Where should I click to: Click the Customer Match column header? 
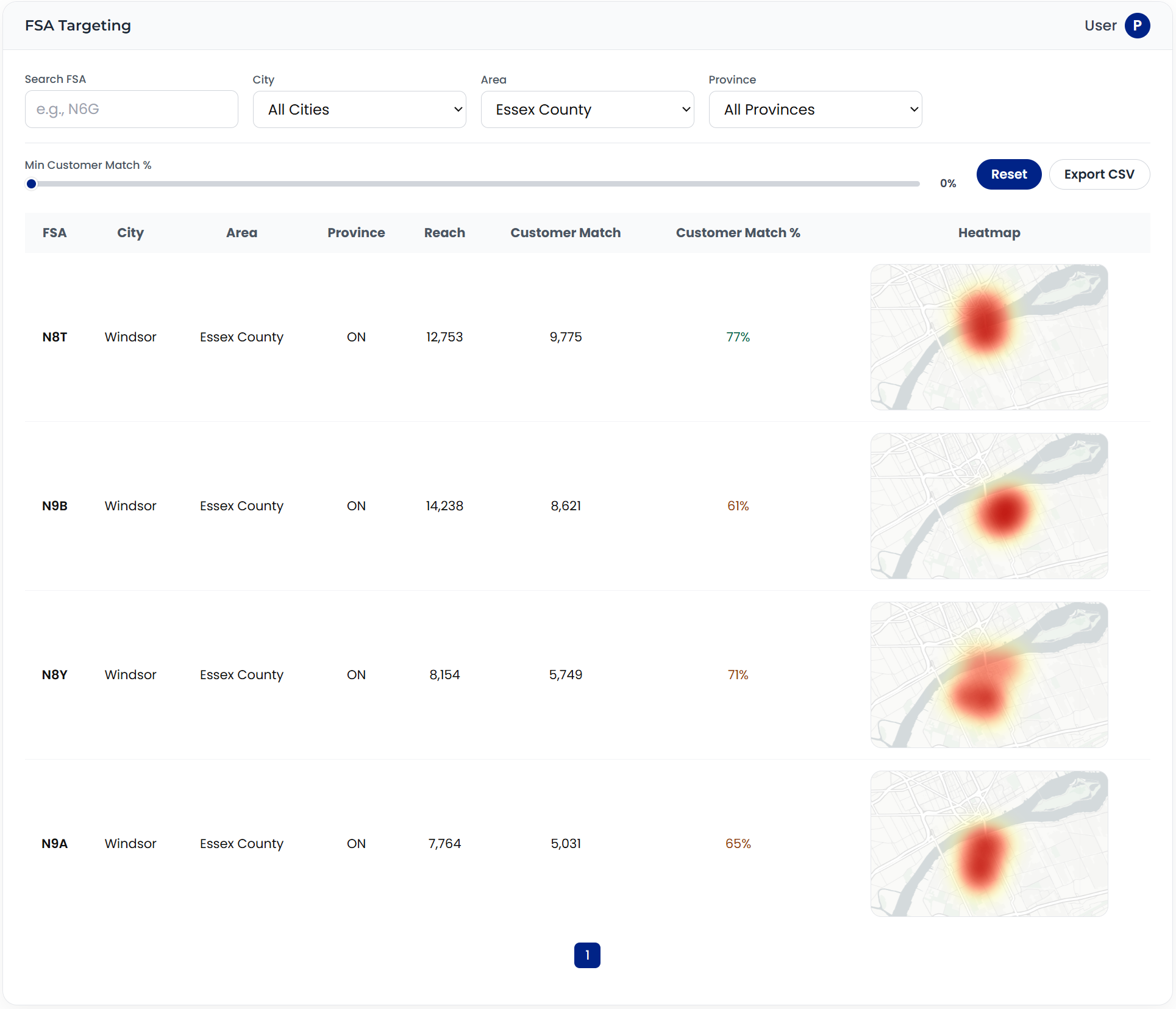point(565,233)
